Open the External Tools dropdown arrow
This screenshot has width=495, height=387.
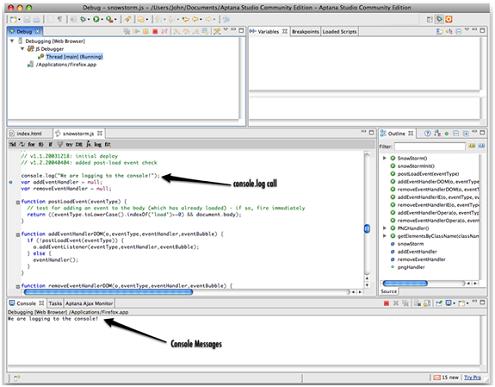tap(115, 20)
